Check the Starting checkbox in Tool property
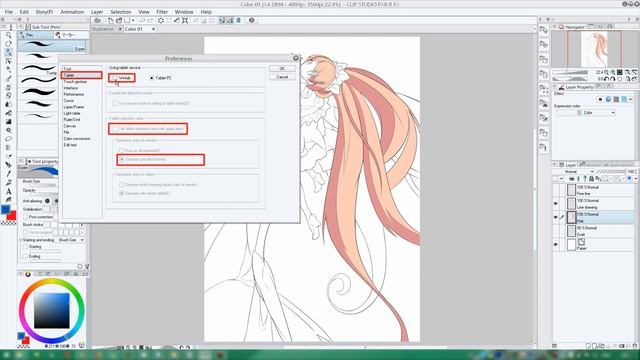The image size is (640, 360). click(x=26, y=247)
